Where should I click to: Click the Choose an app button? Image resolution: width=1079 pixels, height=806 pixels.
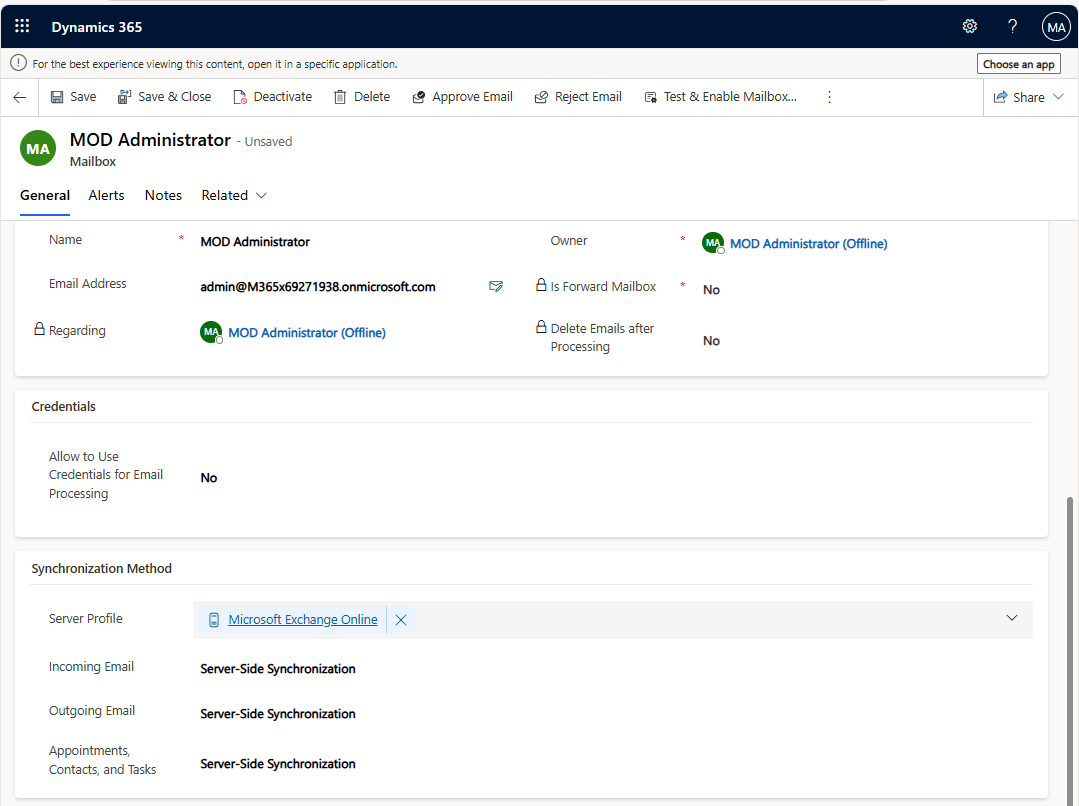click(x=1018, y=63)
